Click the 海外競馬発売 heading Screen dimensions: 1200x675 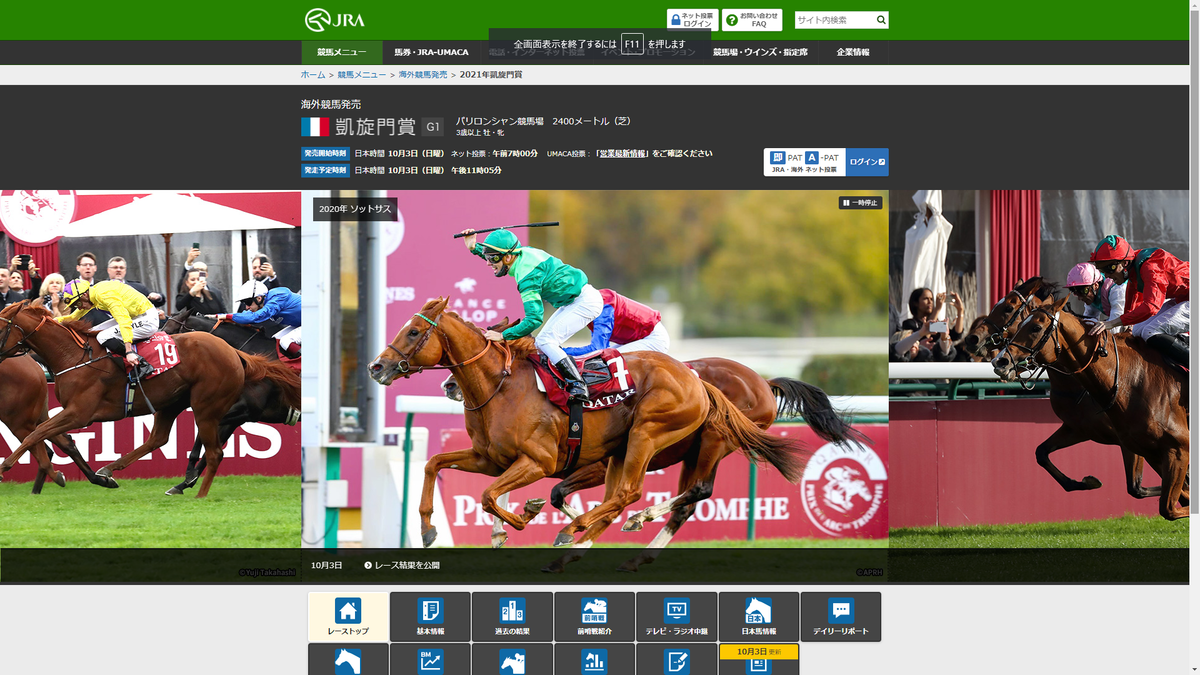[331, 104]
